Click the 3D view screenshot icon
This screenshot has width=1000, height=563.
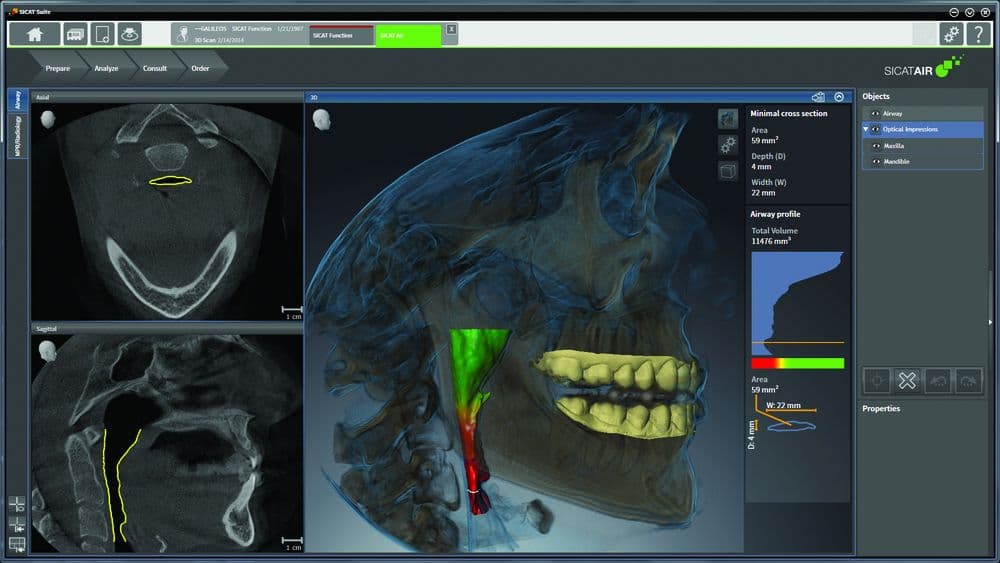click(x=818, y=97)
